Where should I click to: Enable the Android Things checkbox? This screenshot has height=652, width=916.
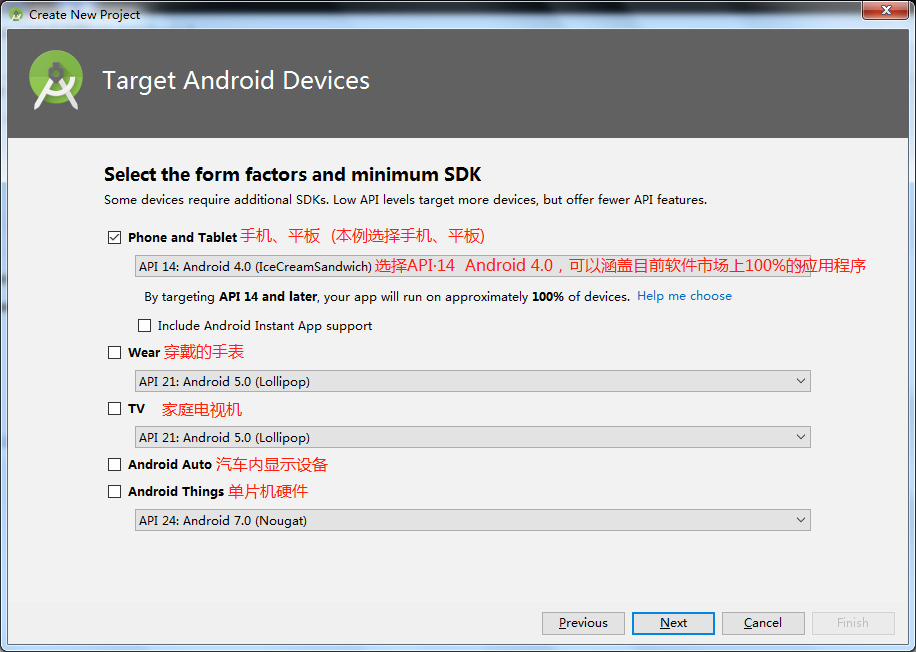pos(114,491)
